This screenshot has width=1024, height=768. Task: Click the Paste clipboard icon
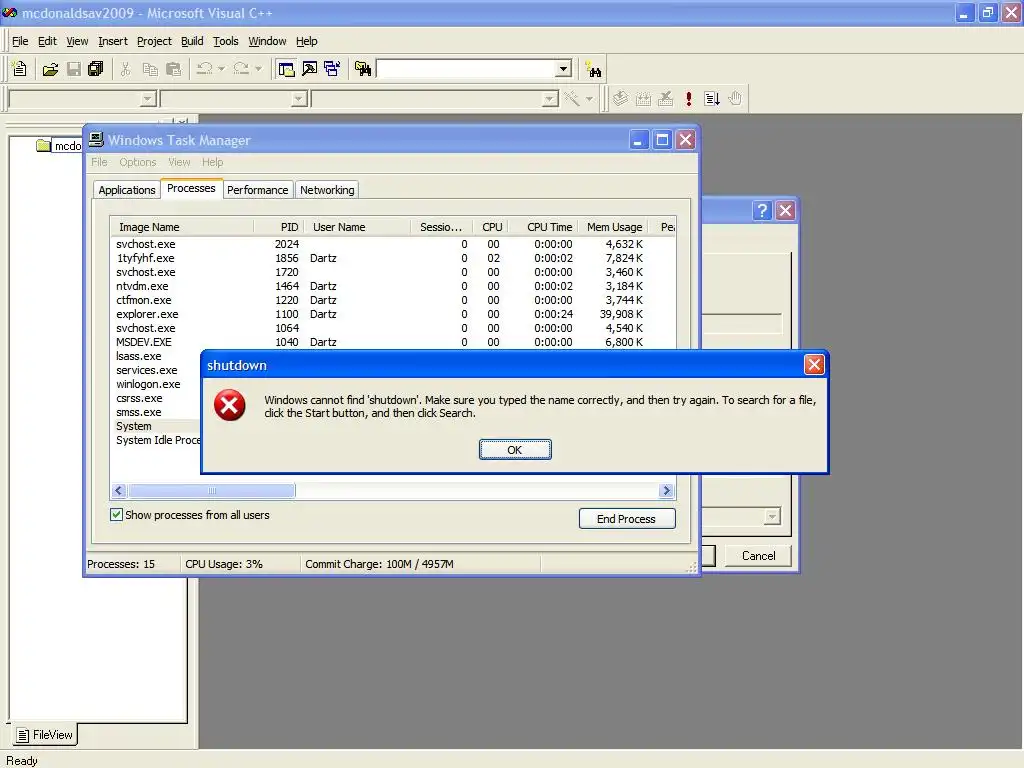click(x=174, y=69)
